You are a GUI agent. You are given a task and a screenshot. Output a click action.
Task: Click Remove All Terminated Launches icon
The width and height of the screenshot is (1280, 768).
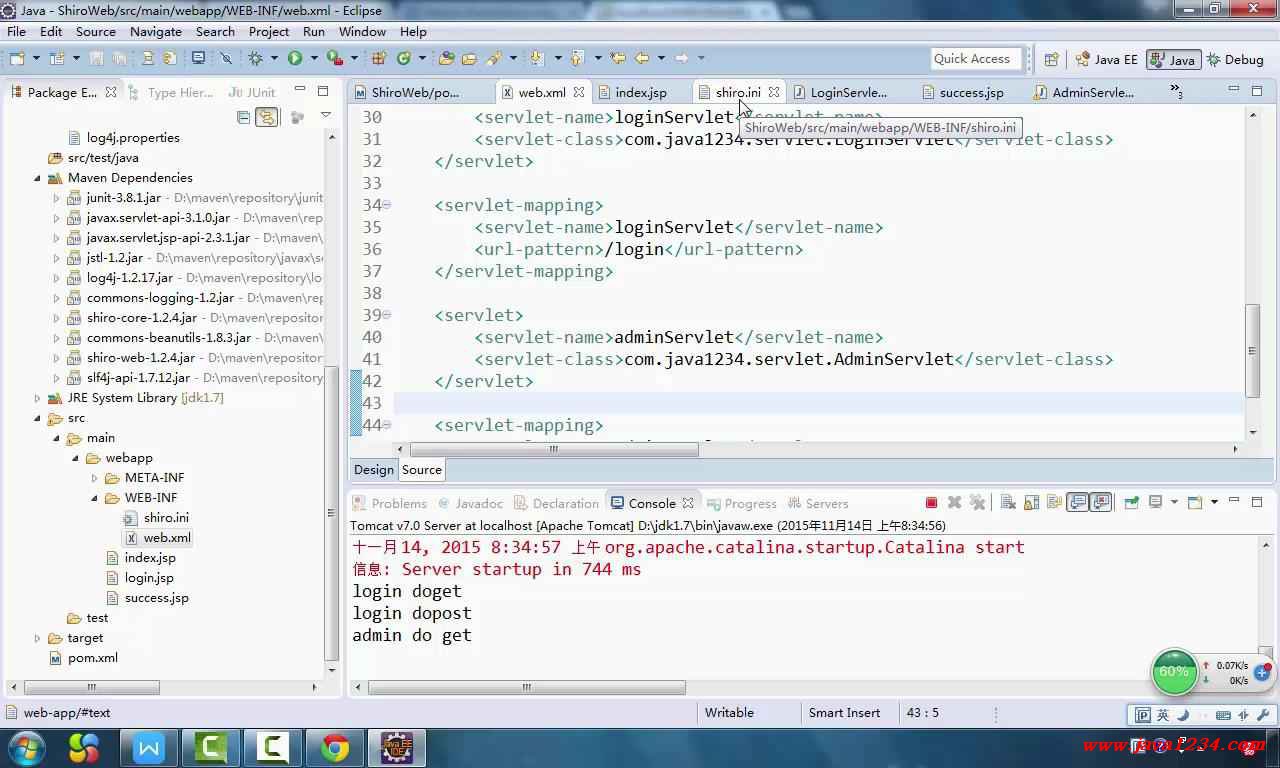977,502
